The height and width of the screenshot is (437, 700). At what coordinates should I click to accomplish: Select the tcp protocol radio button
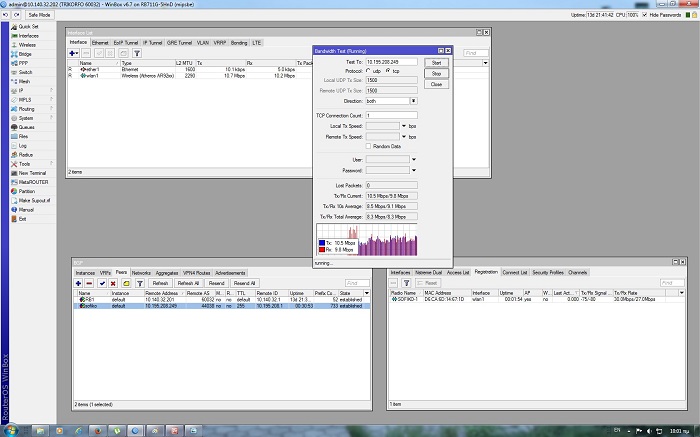(389, 71)
